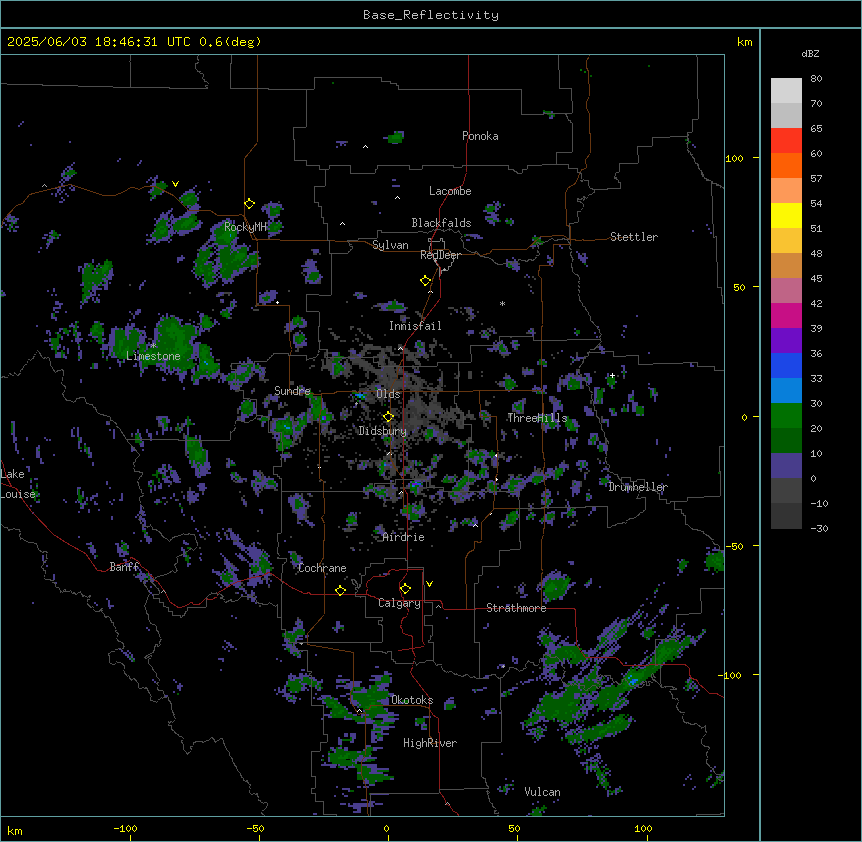The height and width of the screenshot is (842, 862).
Task: Click the Okotoks label
Action: 412,700
